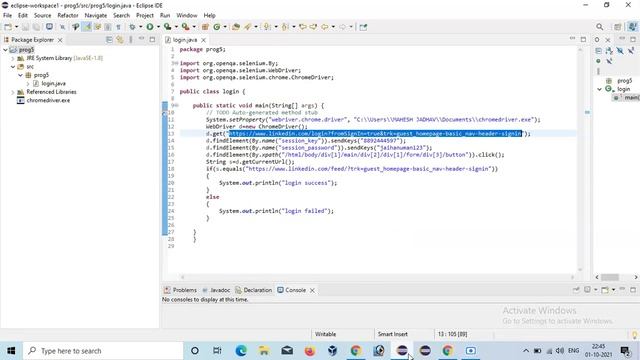This screenshot has width=640, height=360.
Task: Click the Open Perspective icon
Action: click(x=618, y=27)
